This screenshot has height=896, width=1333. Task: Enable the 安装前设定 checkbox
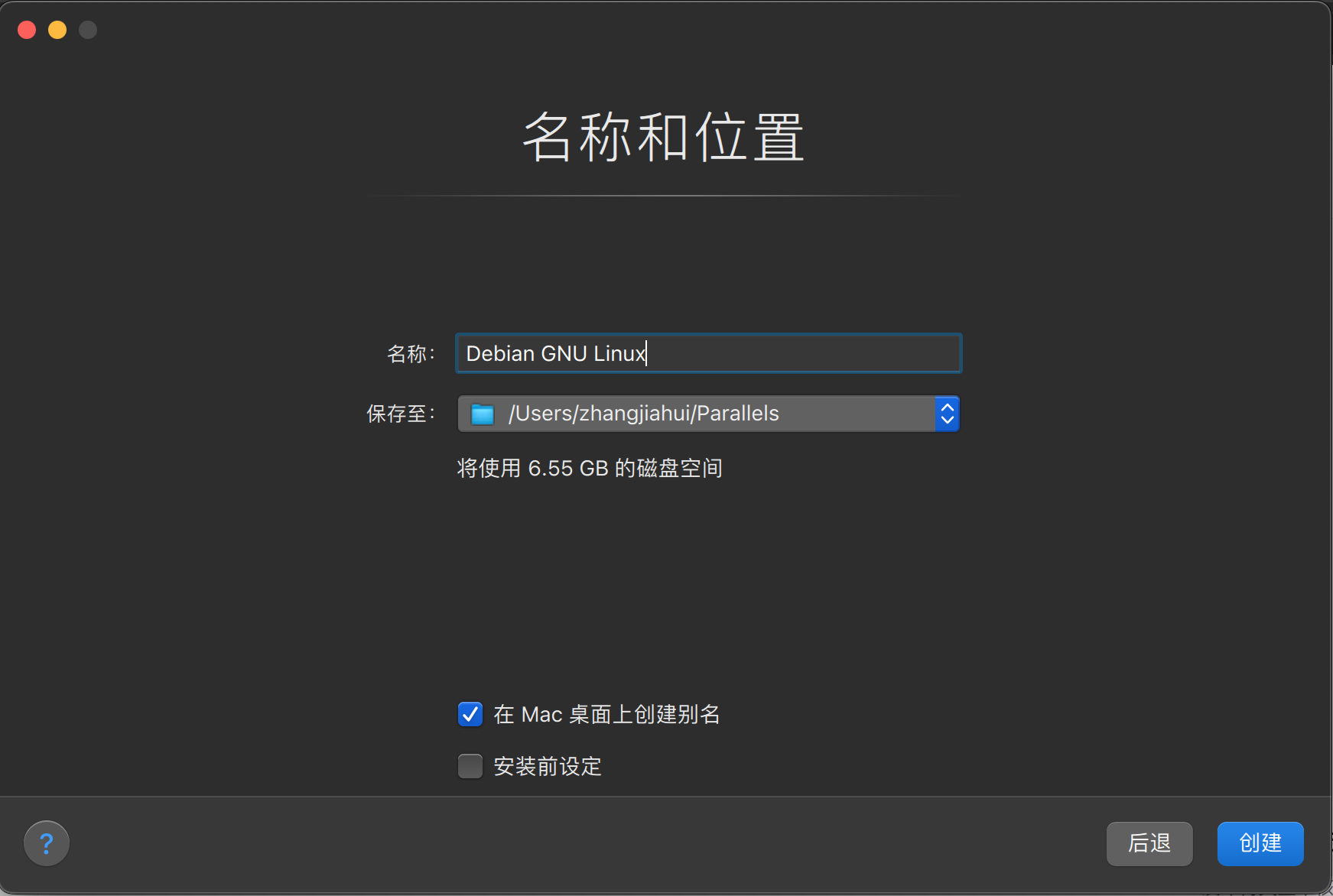pos(470,766)
